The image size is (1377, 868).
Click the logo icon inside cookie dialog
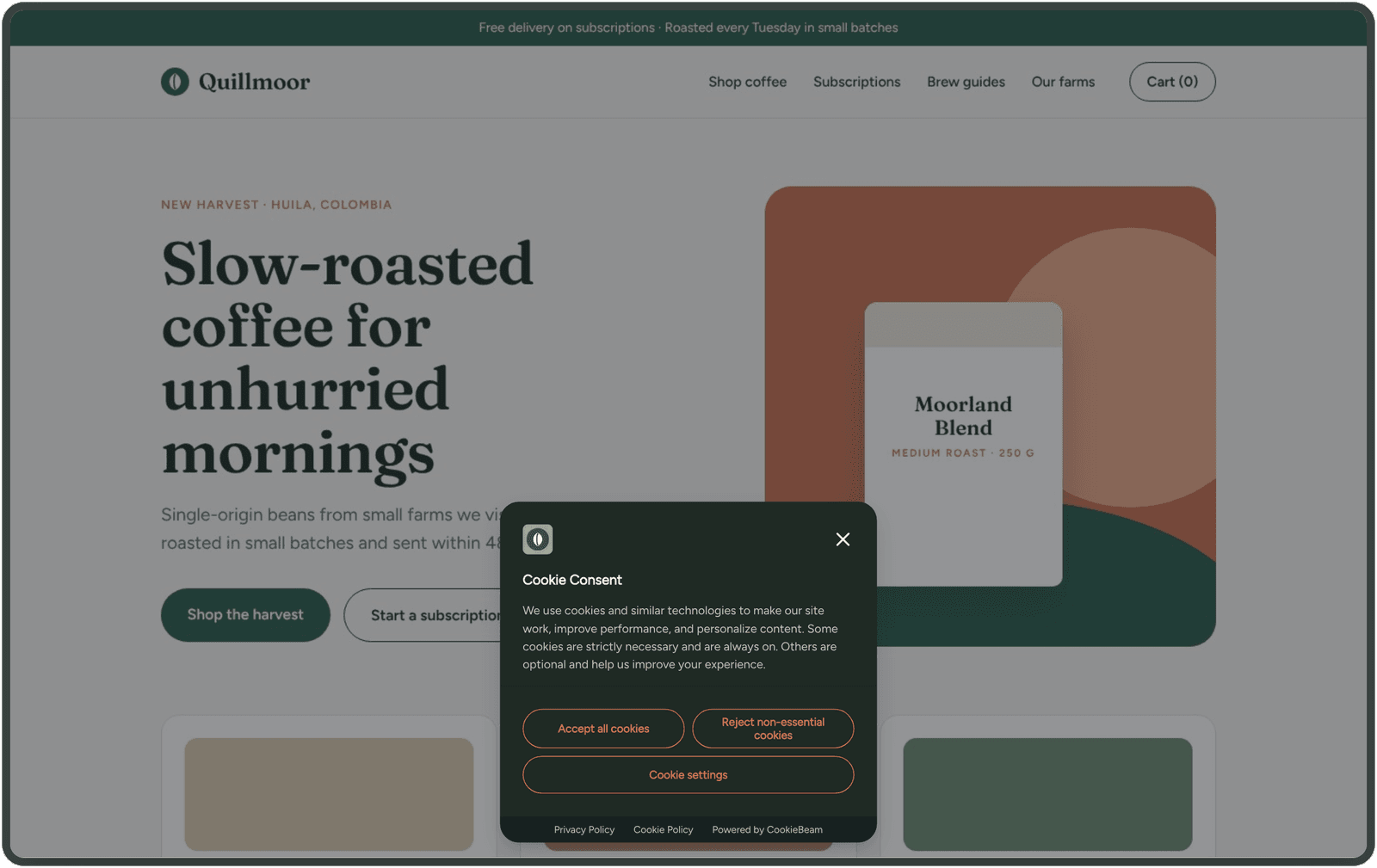[538, 539]
